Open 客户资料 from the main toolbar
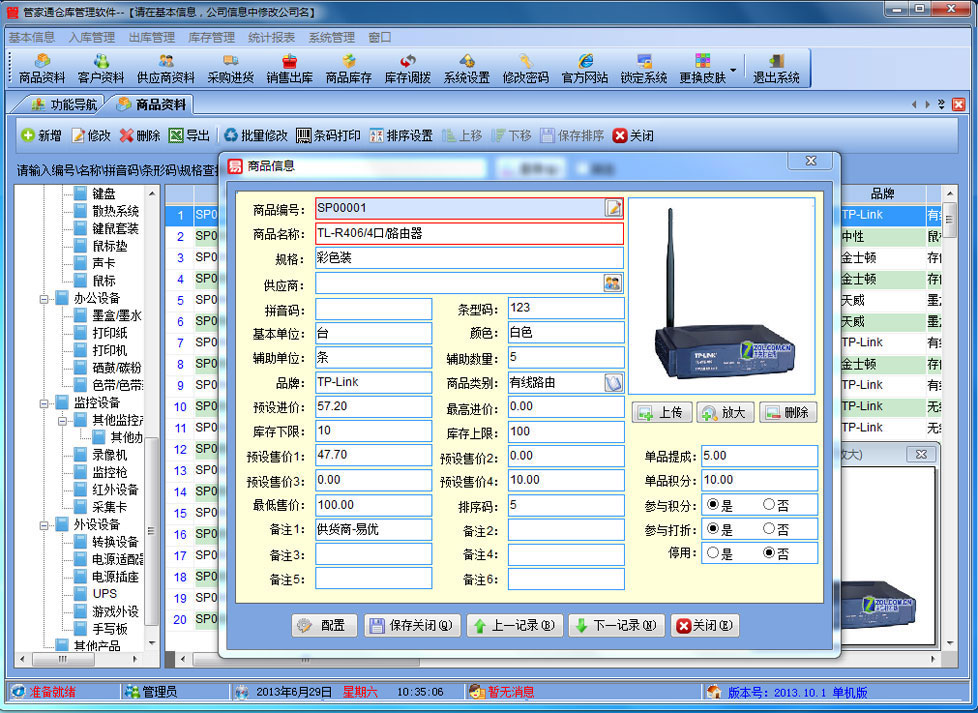Image resolution: width=978 pixels, height=713 pixels. coord(100,68)
